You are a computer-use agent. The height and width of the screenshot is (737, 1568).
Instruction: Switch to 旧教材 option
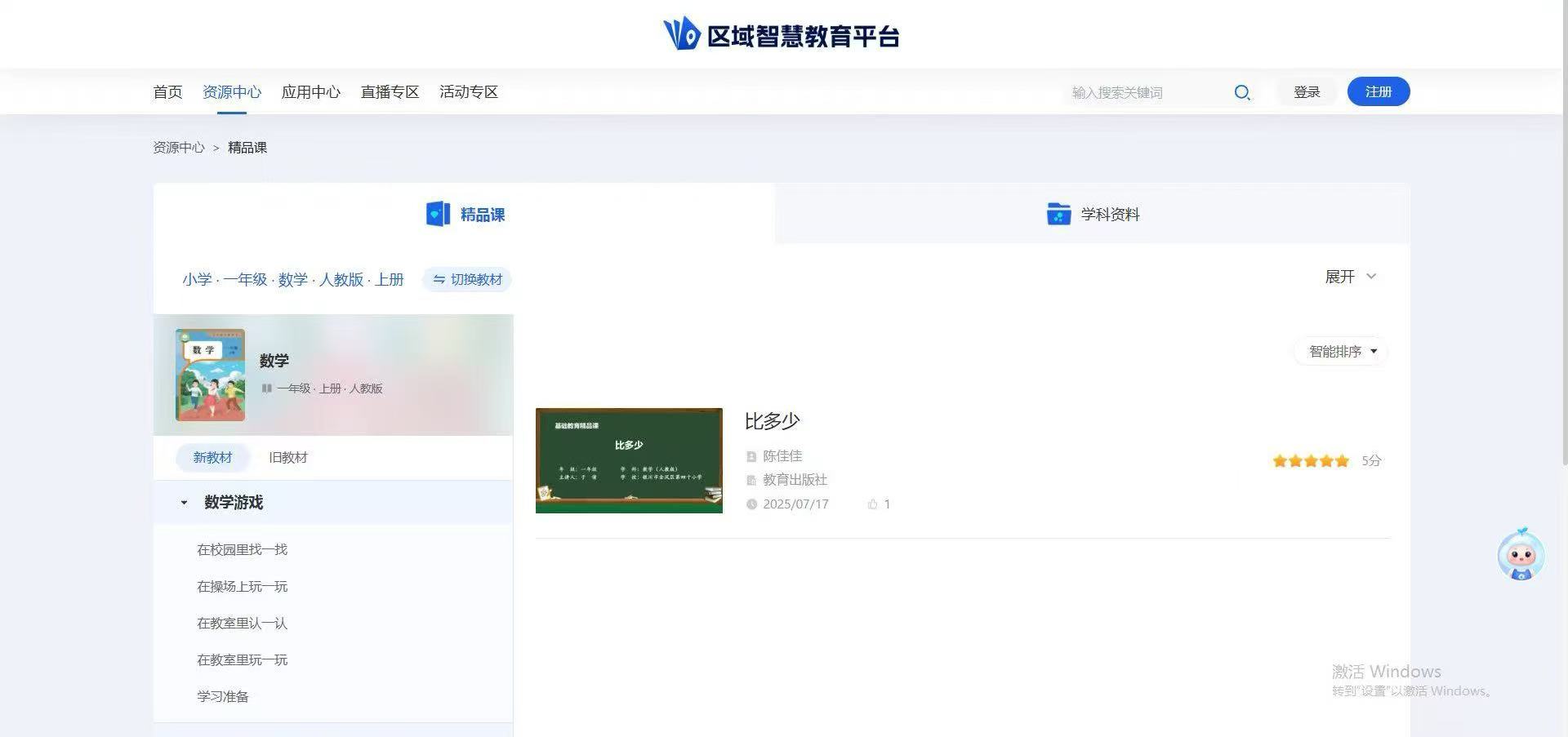[288, 458]
